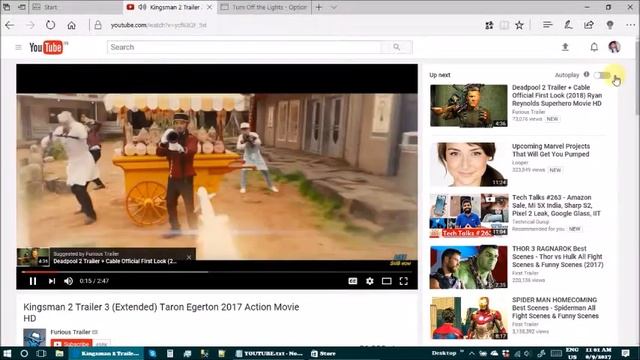The width and height of the screenshot is (640, 360).
Task: Open the Thor vs Hulk thumbnail
Action: click(x=469, y=267)
